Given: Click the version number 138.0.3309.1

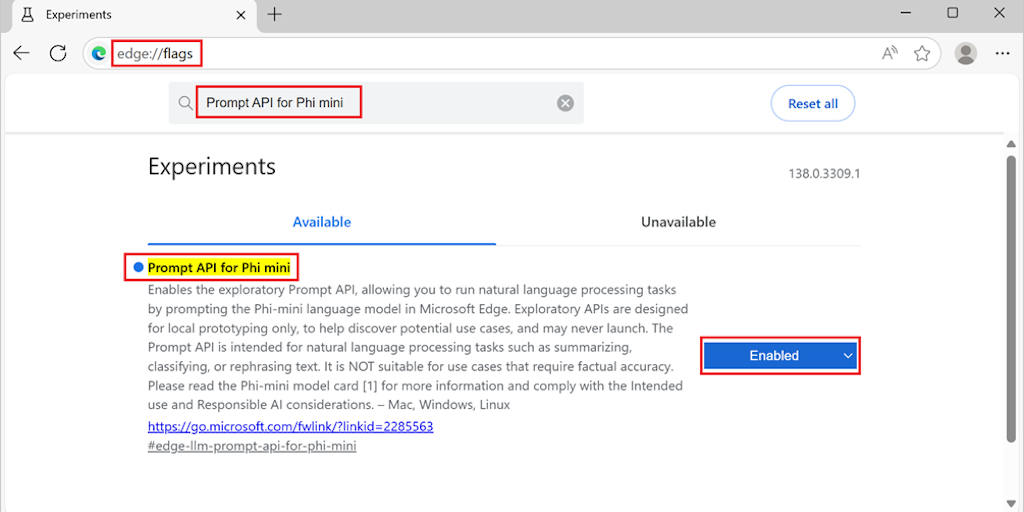Looking at the screenshot, I should pyautogui.click(x=824, y=174).
